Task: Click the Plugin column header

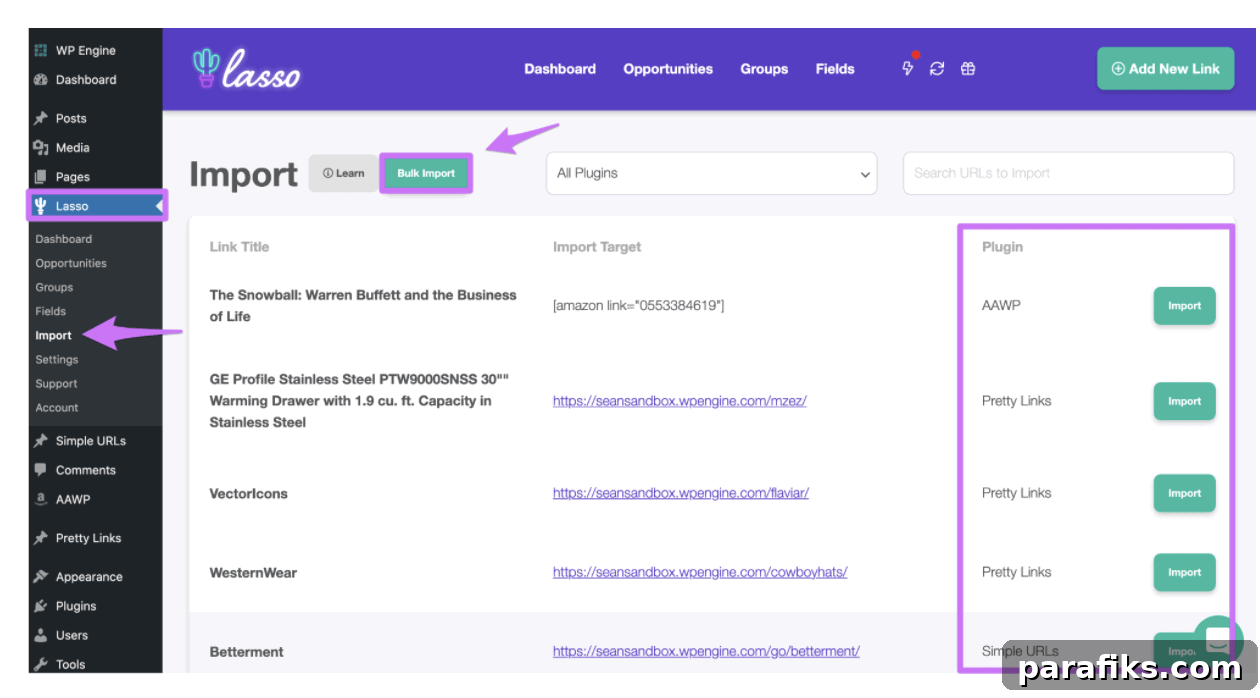Action: coord(1002,247)
